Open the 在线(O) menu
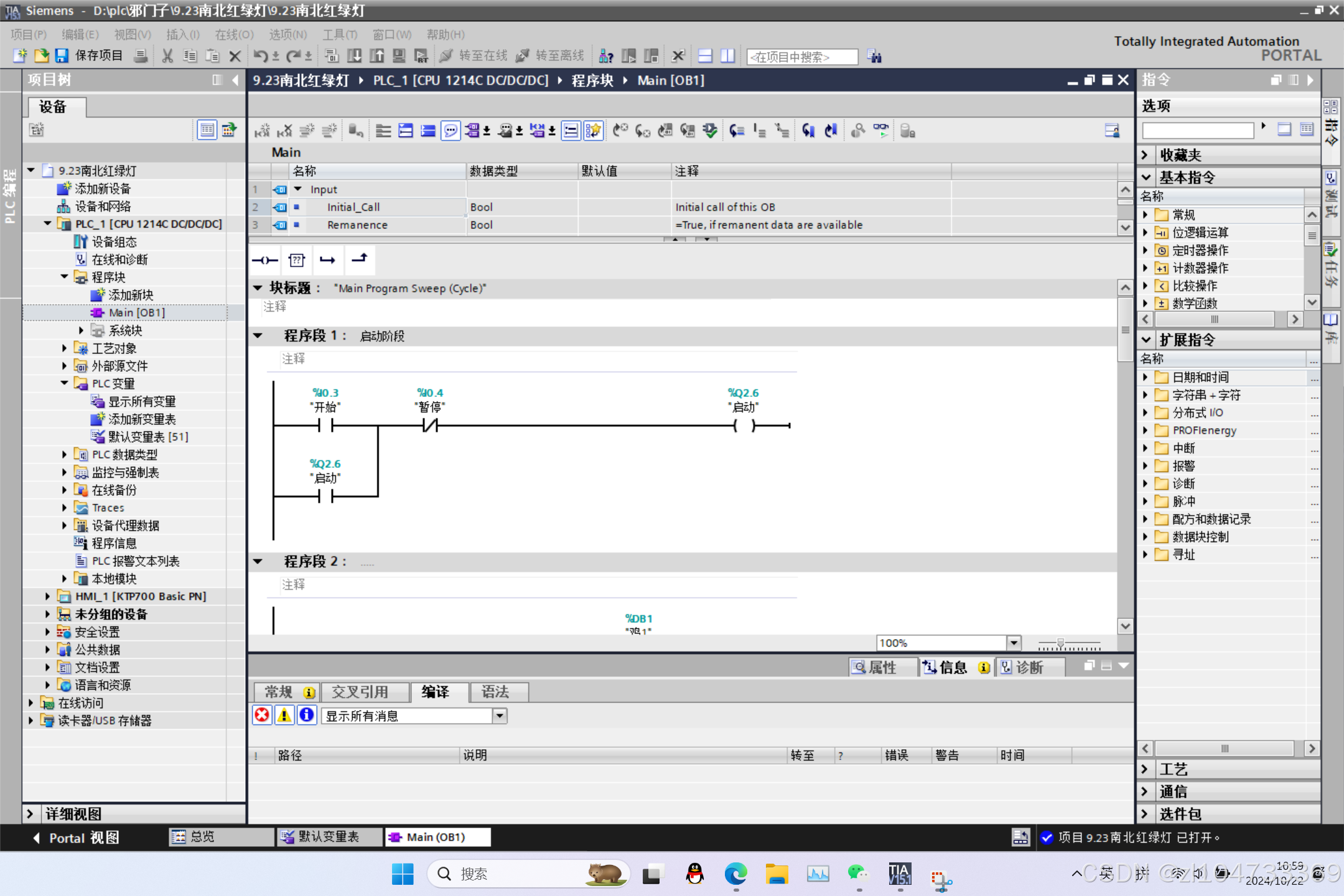Screen dimensions: 1344x896 [234, 34]
